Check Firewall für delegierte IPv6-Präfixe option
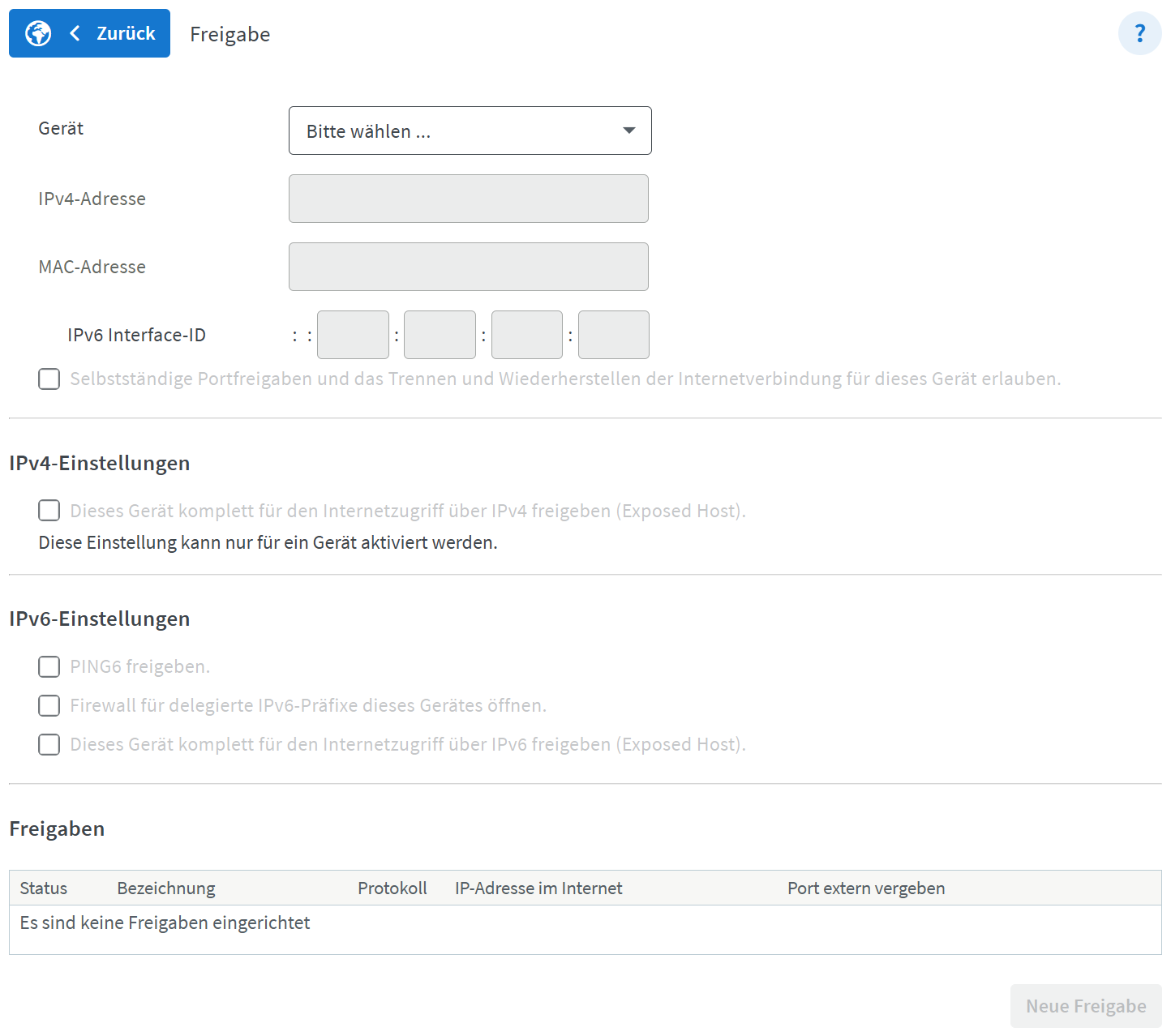This screenshot has height=1036, width=1171. [49, 705]
